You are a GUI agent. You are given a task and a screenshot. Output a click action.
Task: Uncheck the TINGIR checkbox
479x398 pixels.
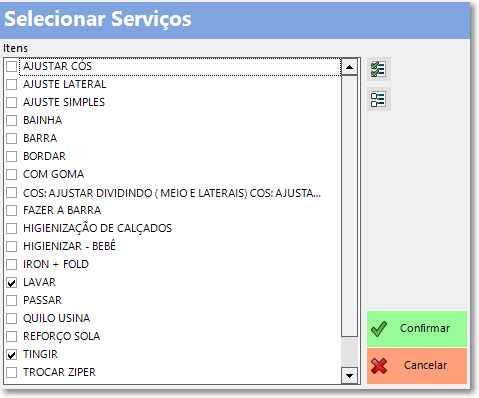(12, 355)
